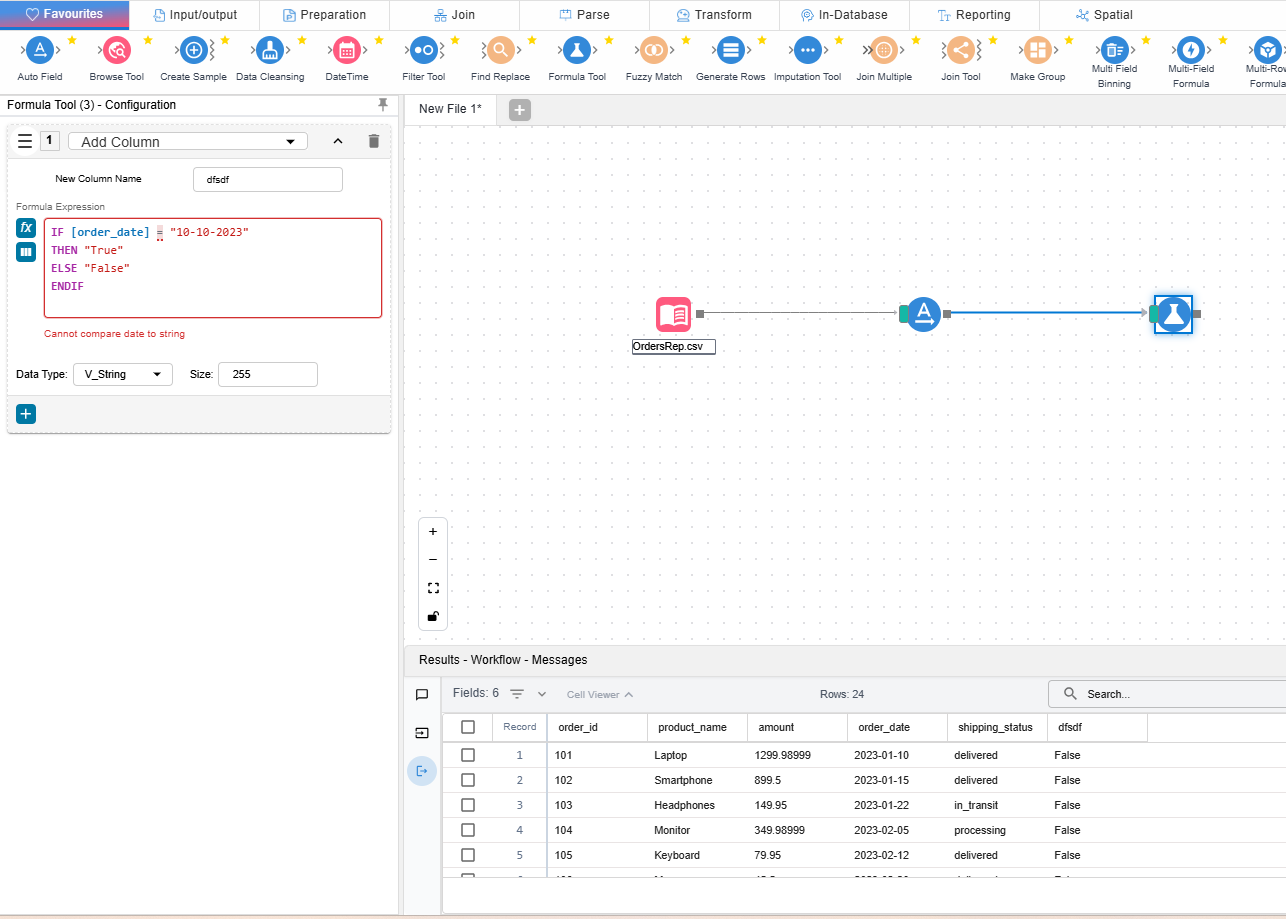Open the Add Column dropdown
Screen dimensions: 1286x919
[x=188, y=142]
